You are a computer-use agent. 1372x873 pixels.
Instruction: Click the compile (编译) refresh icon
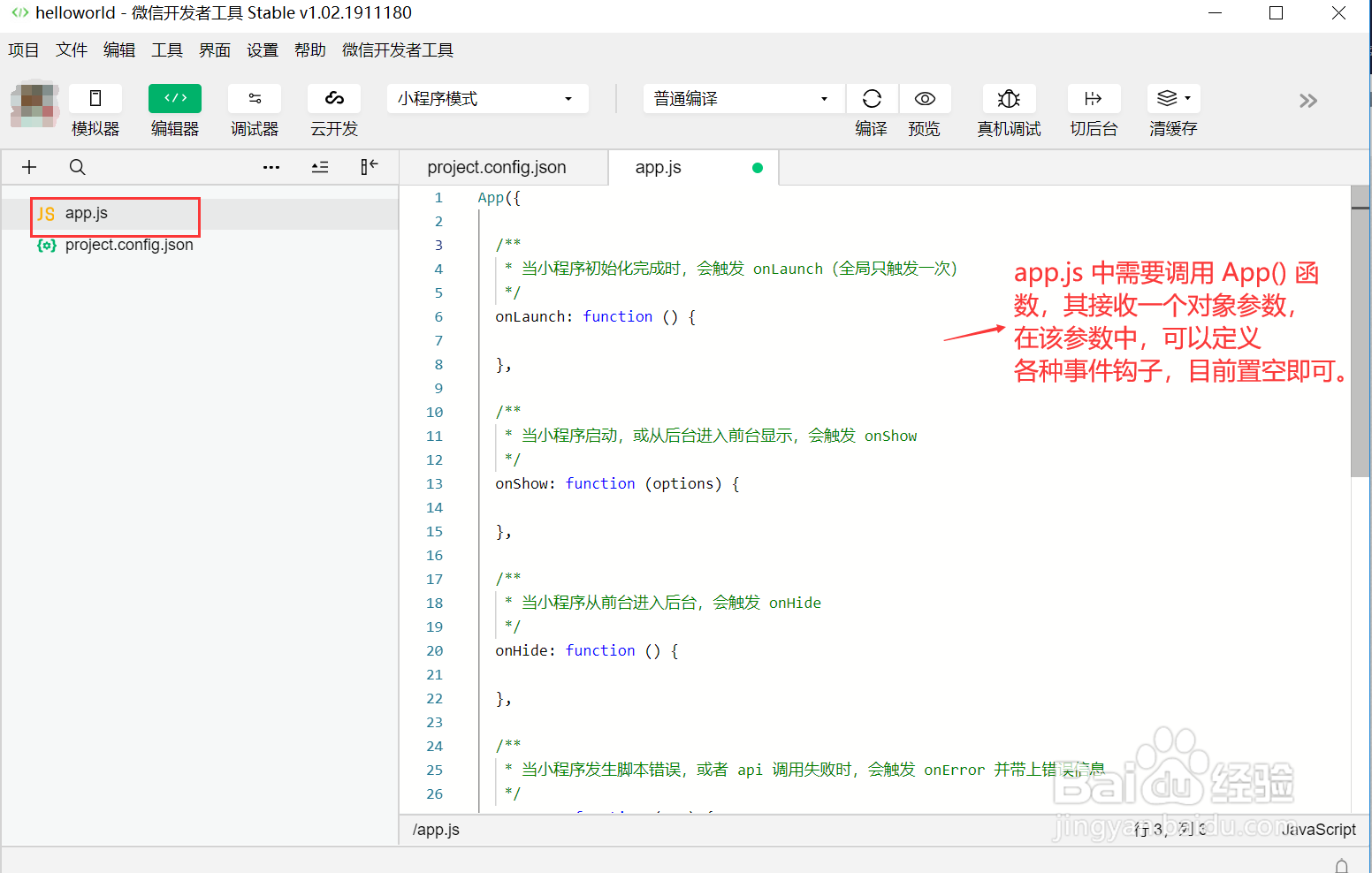[872, 99]
